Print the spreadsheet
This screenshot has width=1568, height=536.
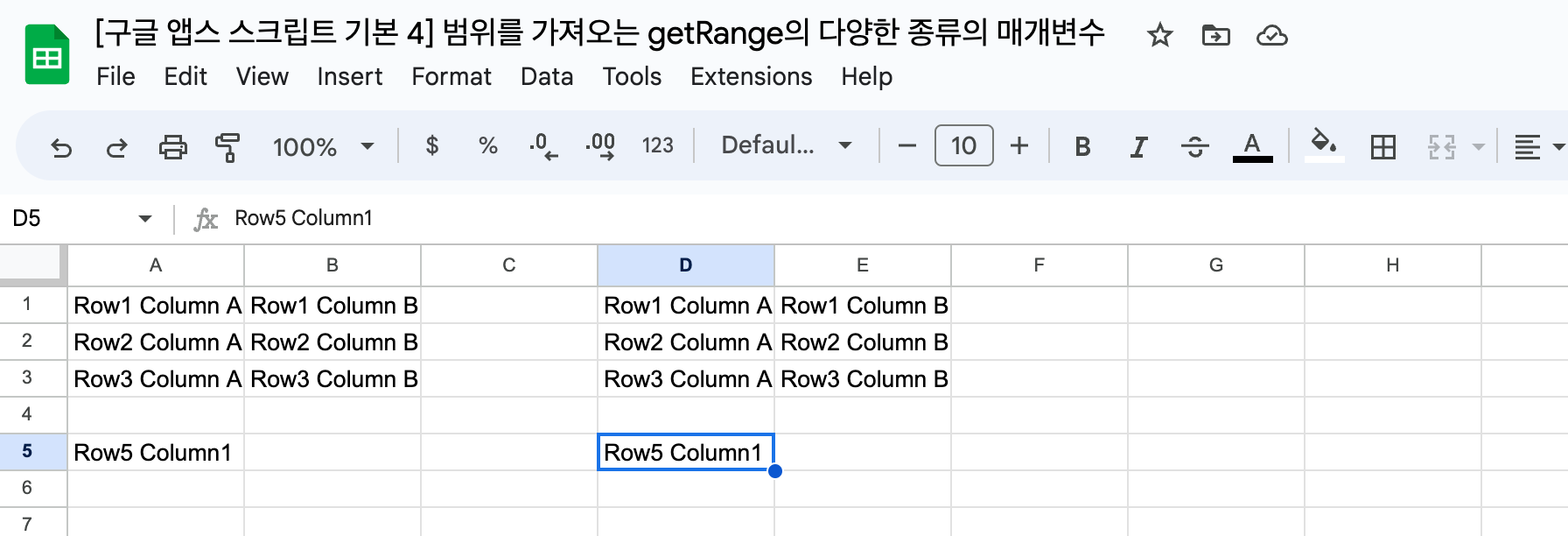172,146
